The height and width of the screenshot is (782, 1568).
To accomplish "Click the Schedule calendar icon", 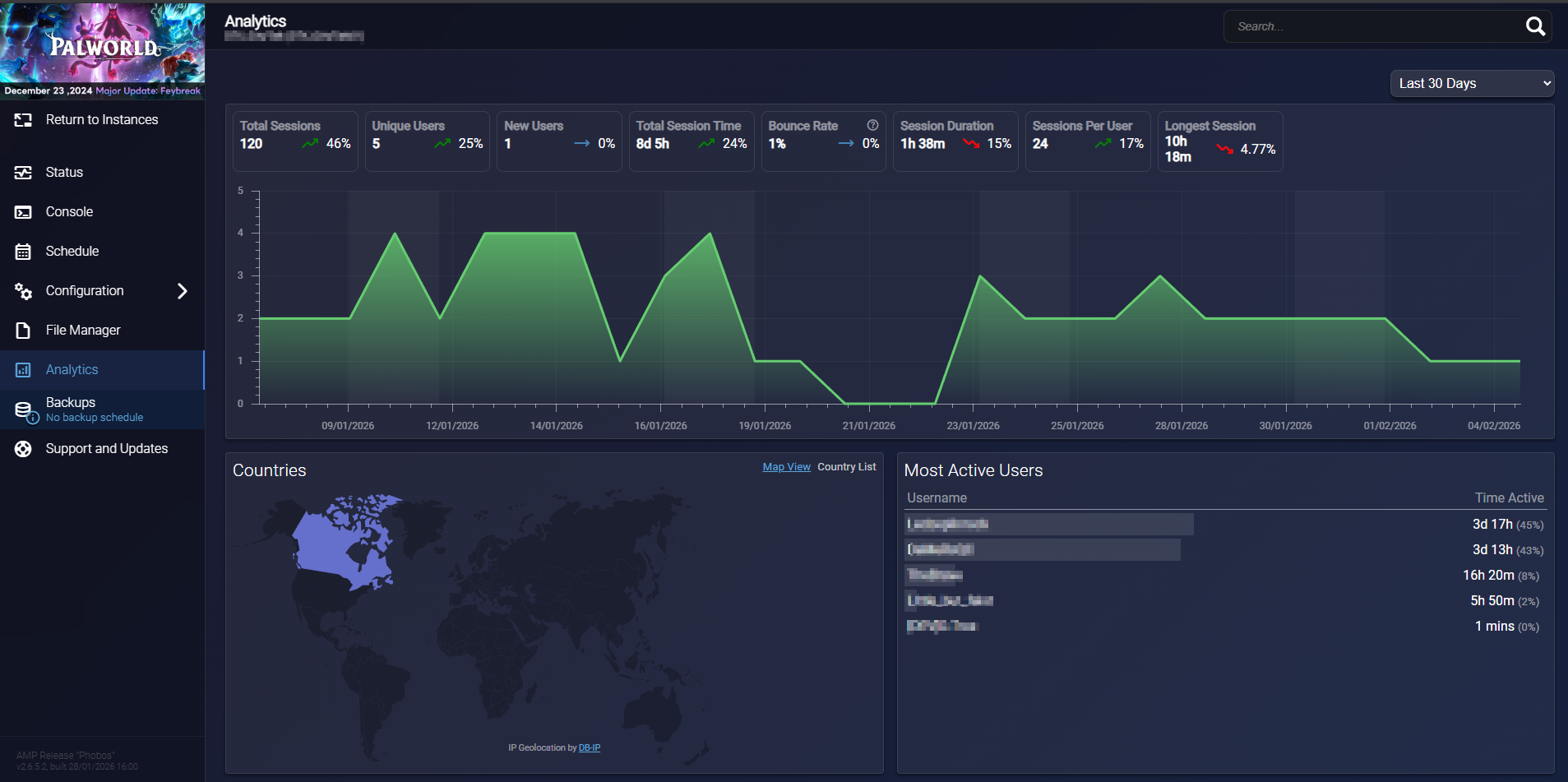I will [23, 252].
